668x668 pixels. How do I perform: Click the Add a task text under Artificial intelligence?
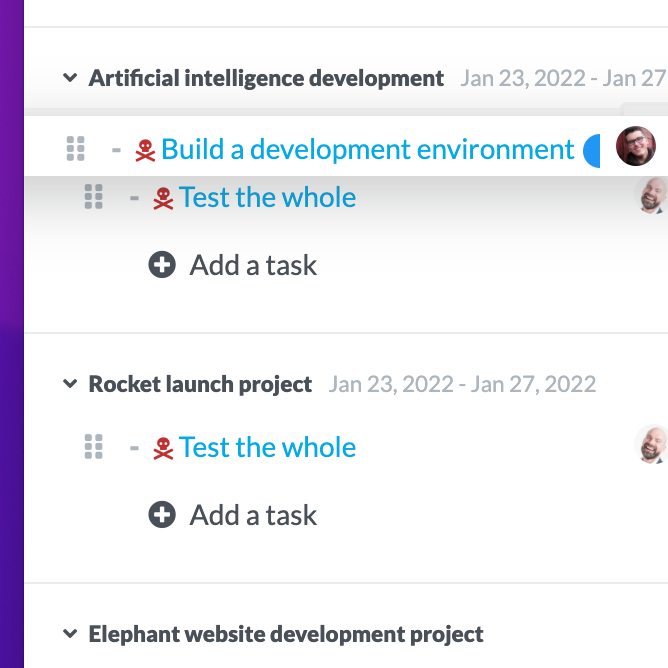click(x=253, y=265)
